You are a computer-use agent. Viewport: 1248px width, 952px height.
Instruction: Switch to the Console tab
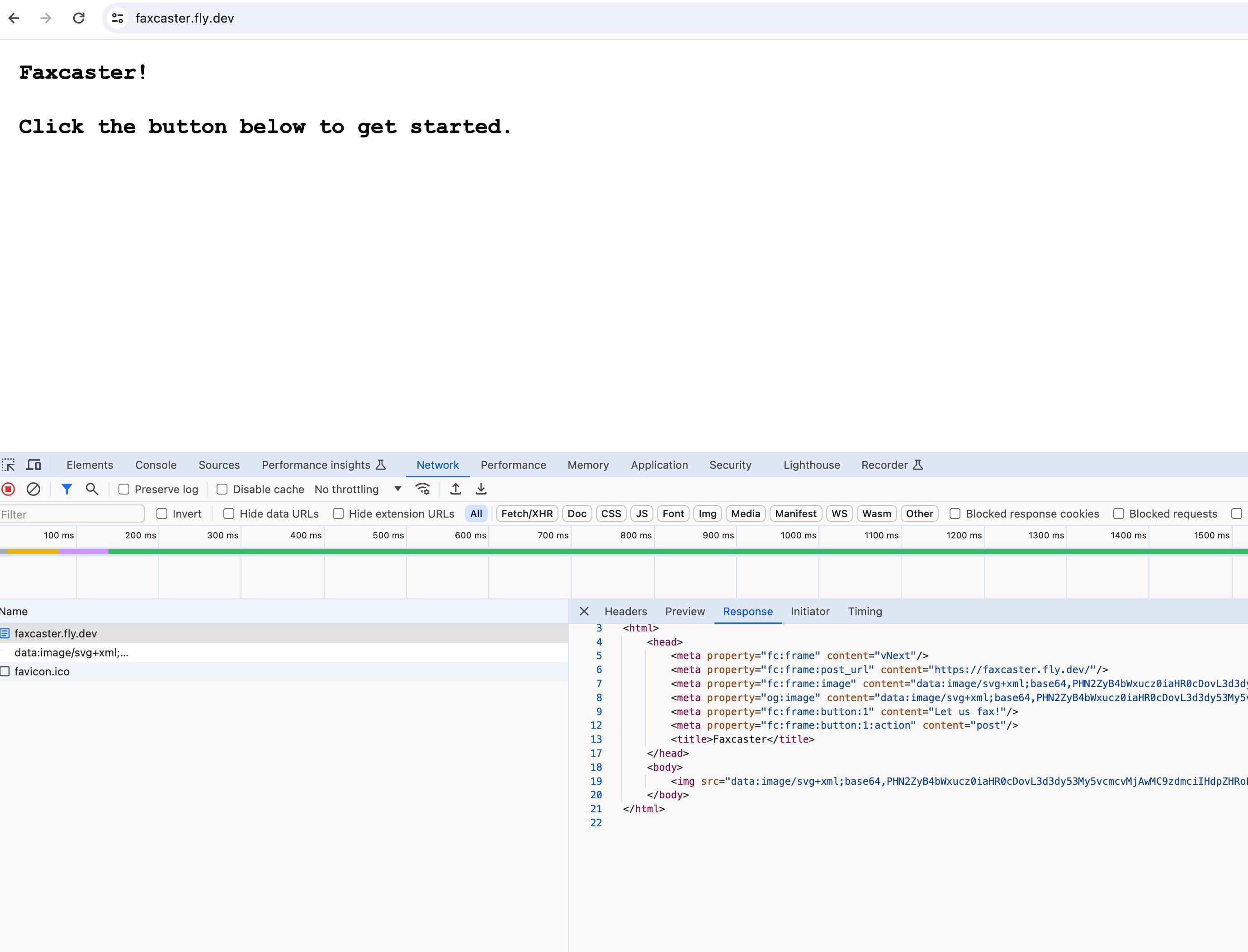[156, 465]
